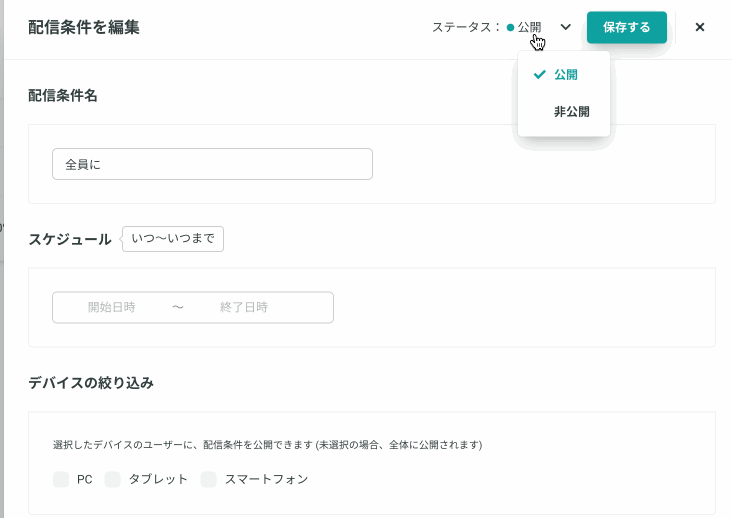
Task: Close the 配信条件を編集 panel with X
Action: click(x=699, y=28)
